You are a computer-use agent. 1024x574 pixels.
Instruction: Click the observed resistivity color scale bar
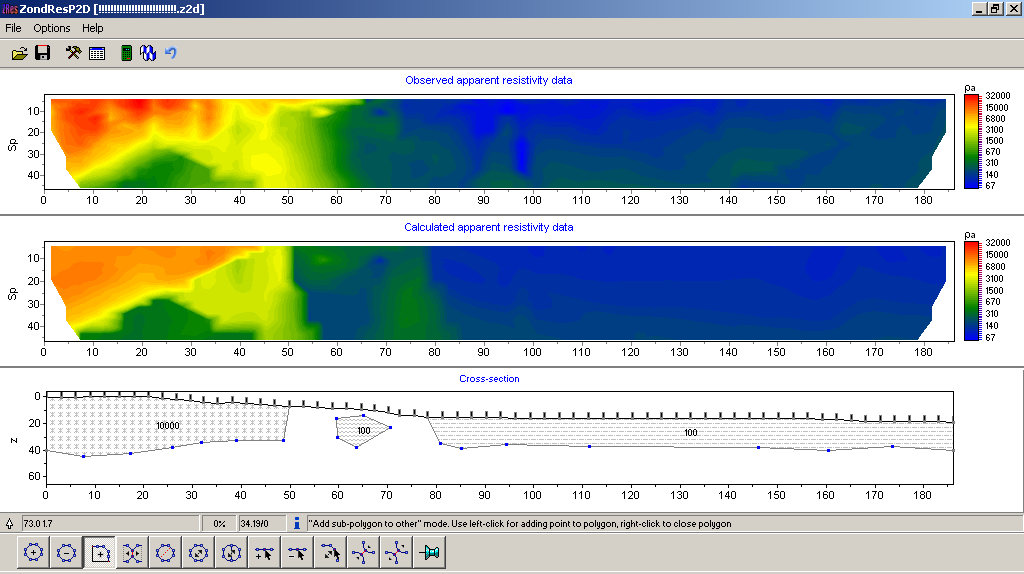(x=971, y=141)
